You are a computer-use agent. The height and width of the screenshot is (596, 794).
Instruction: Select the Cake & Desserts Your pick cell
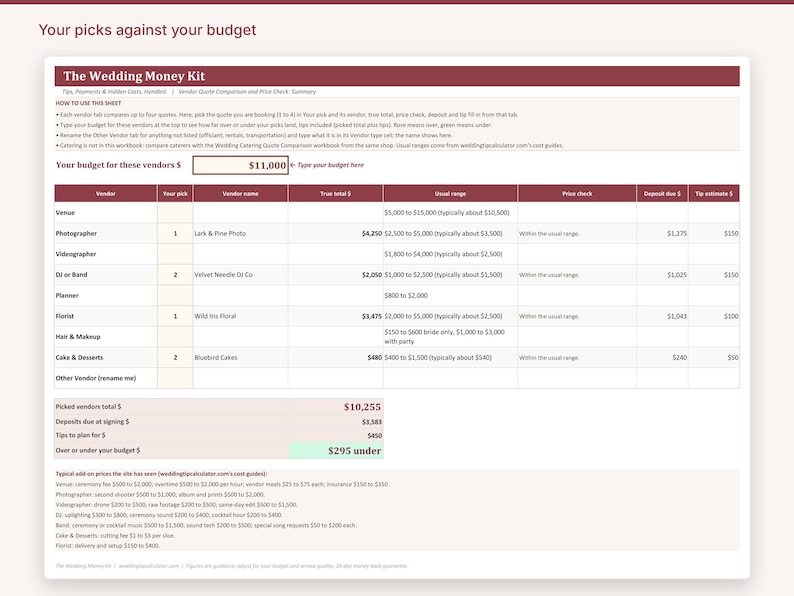[175, 357]
